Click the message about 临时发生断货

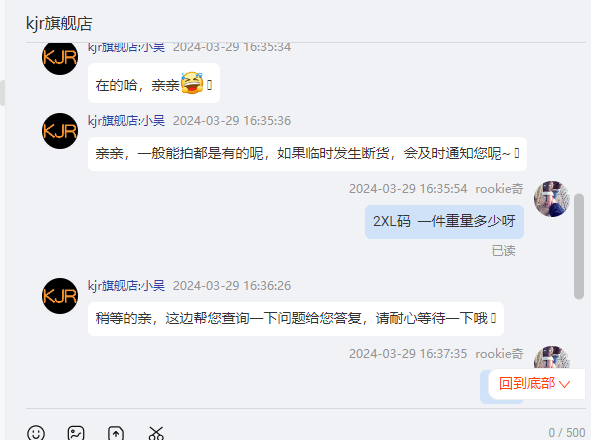click(x=307, y=154)
